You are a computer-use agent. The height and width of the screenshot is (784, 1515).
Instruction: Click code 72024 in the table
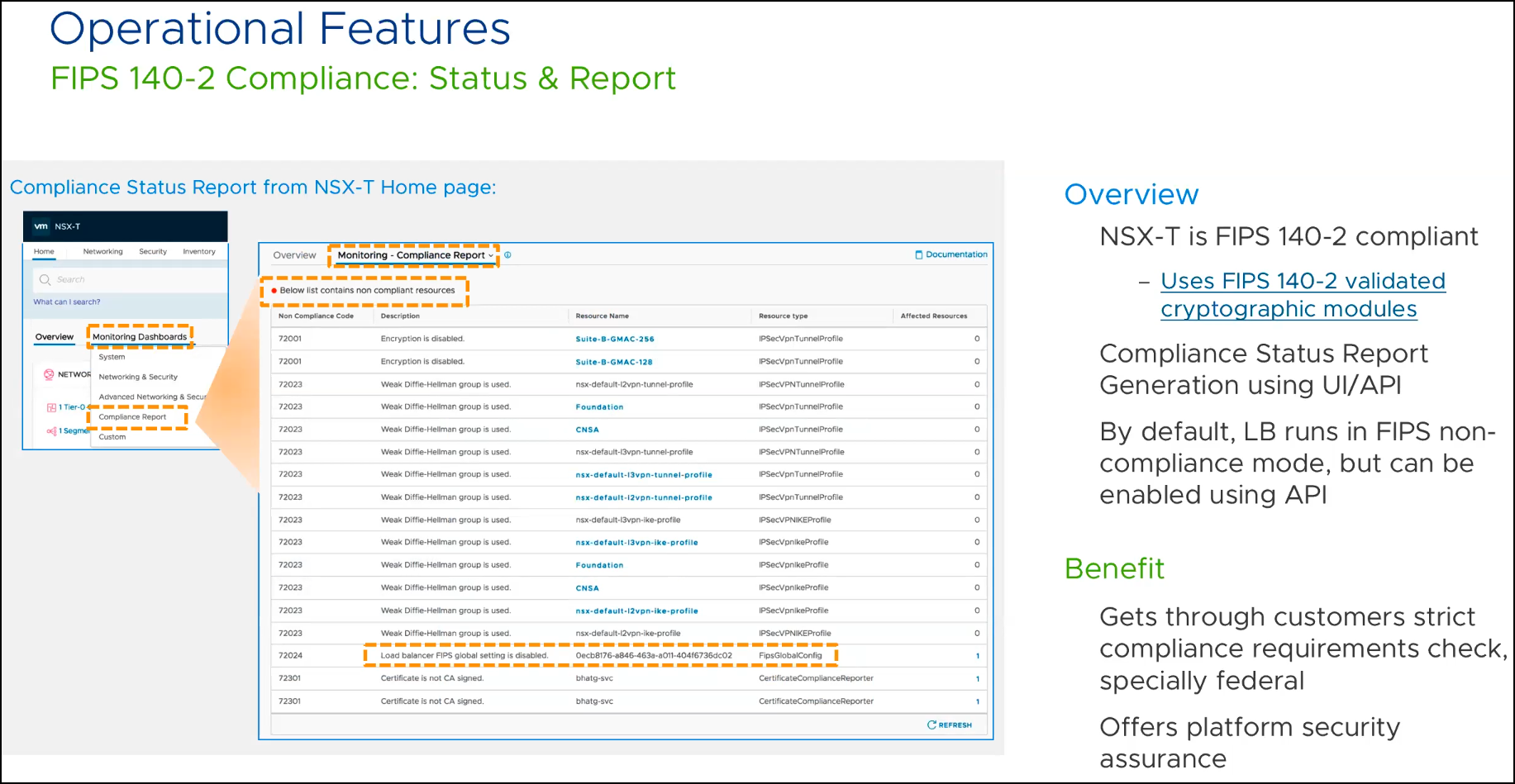click(x=290, y=655)
